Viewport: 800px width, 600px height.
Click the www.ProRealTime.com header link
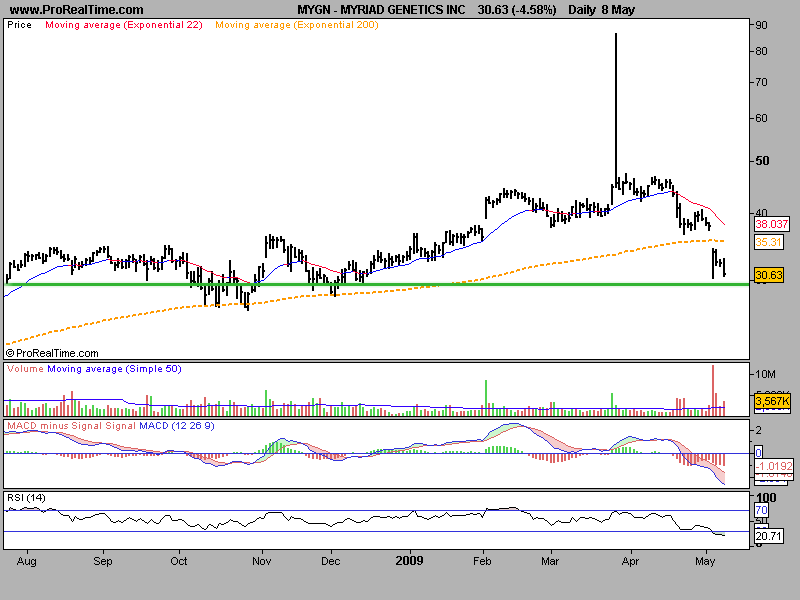pos(77,10)
